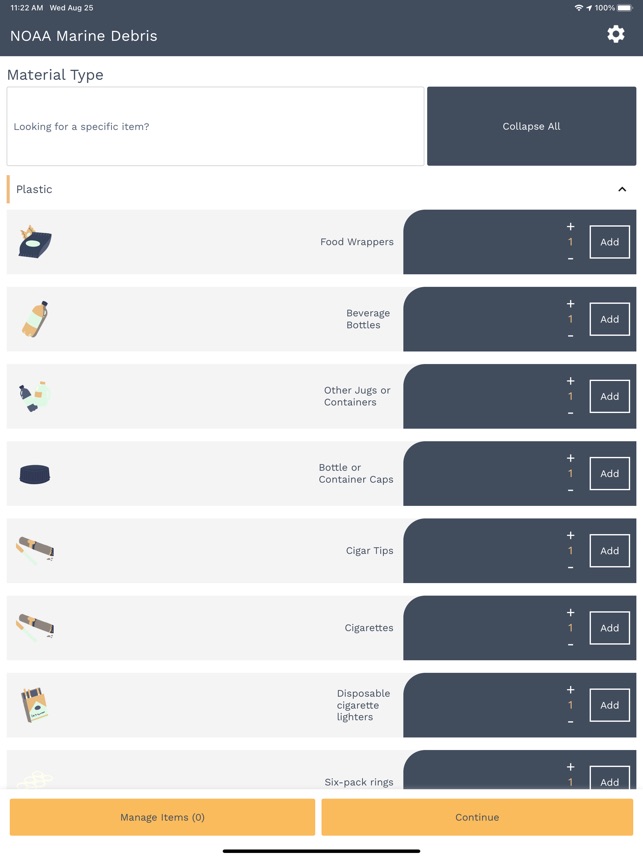Increase the Cigar Tips quantity
Screen dimensions: 643x858
[x=570, y=535]
